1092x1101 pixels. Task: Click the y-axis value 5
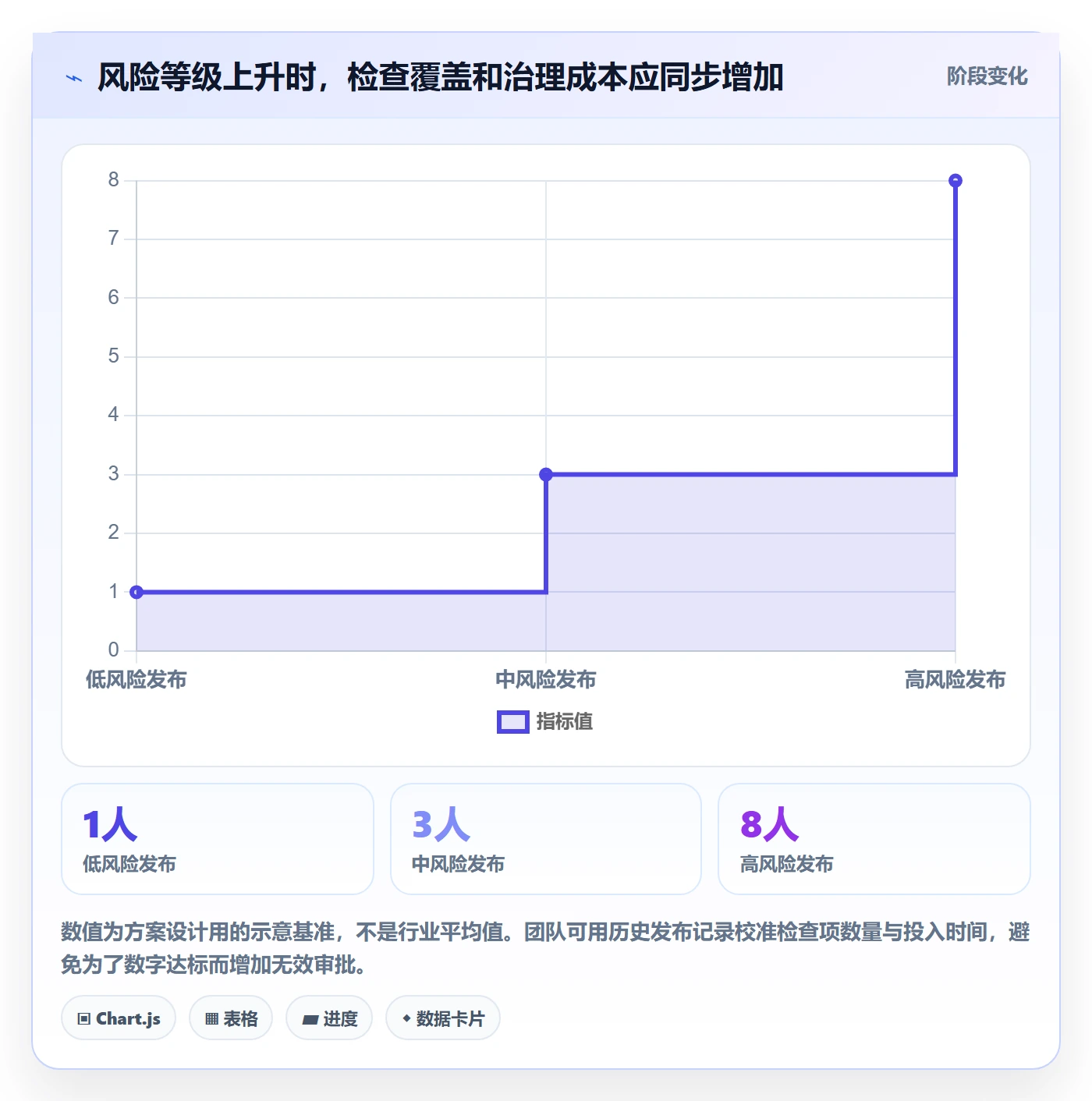[114, 356]
